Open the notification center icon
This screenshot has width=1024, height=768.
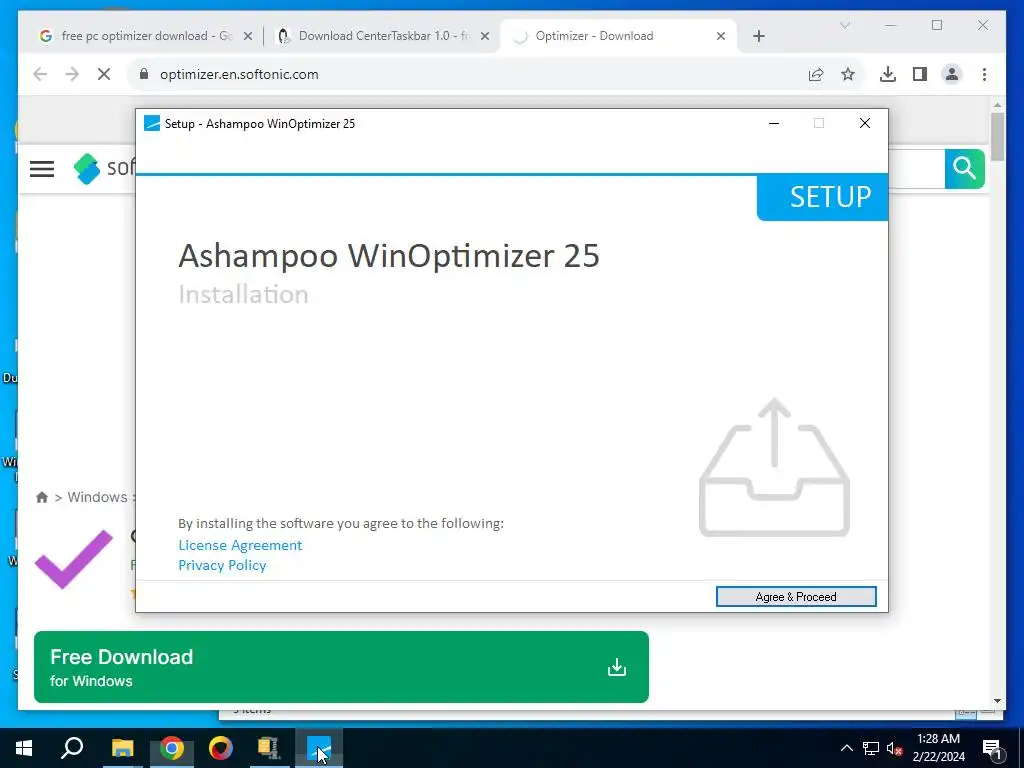pyautogui.click(x=992, y=749)
